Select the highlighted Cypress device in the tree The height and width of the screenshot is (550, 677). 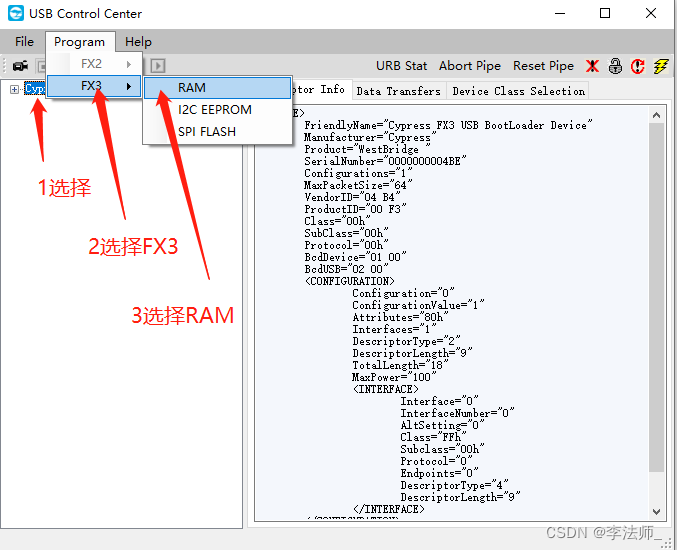click(35, 89)
